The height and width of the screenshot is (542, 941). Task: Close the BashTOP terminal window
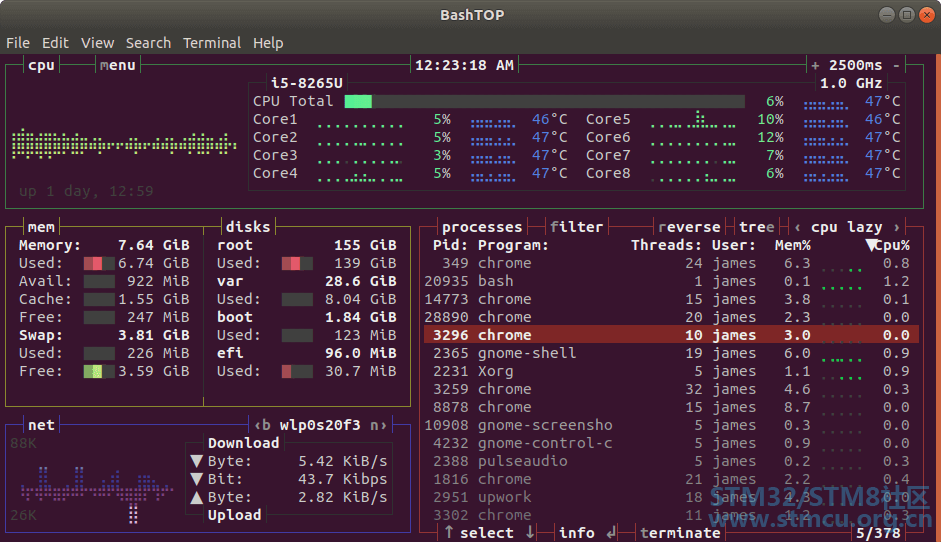(x=927, y=14)
